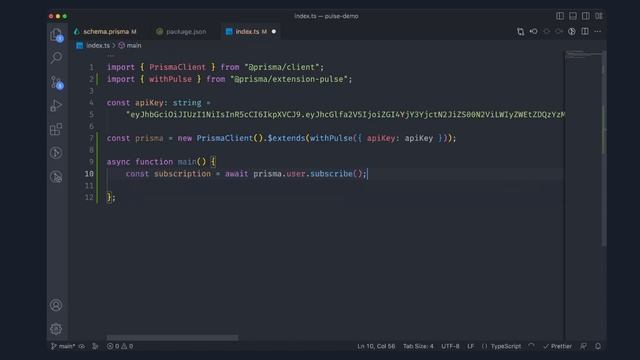Toggle the primary sidebar layout icon

pyautogui.click(x=560, y=16)
